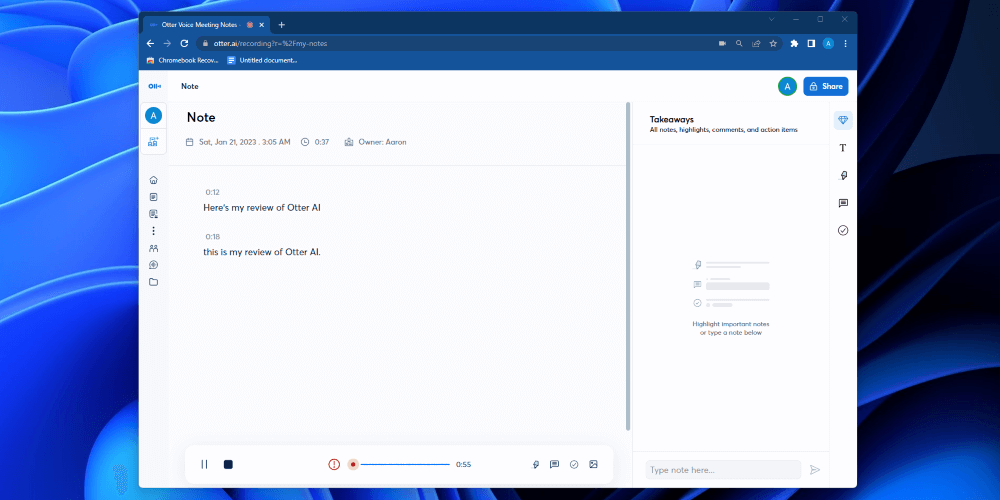Open the people groups icon in sidebar
The width and height of the screenshot is (1000, 500).
153,248
